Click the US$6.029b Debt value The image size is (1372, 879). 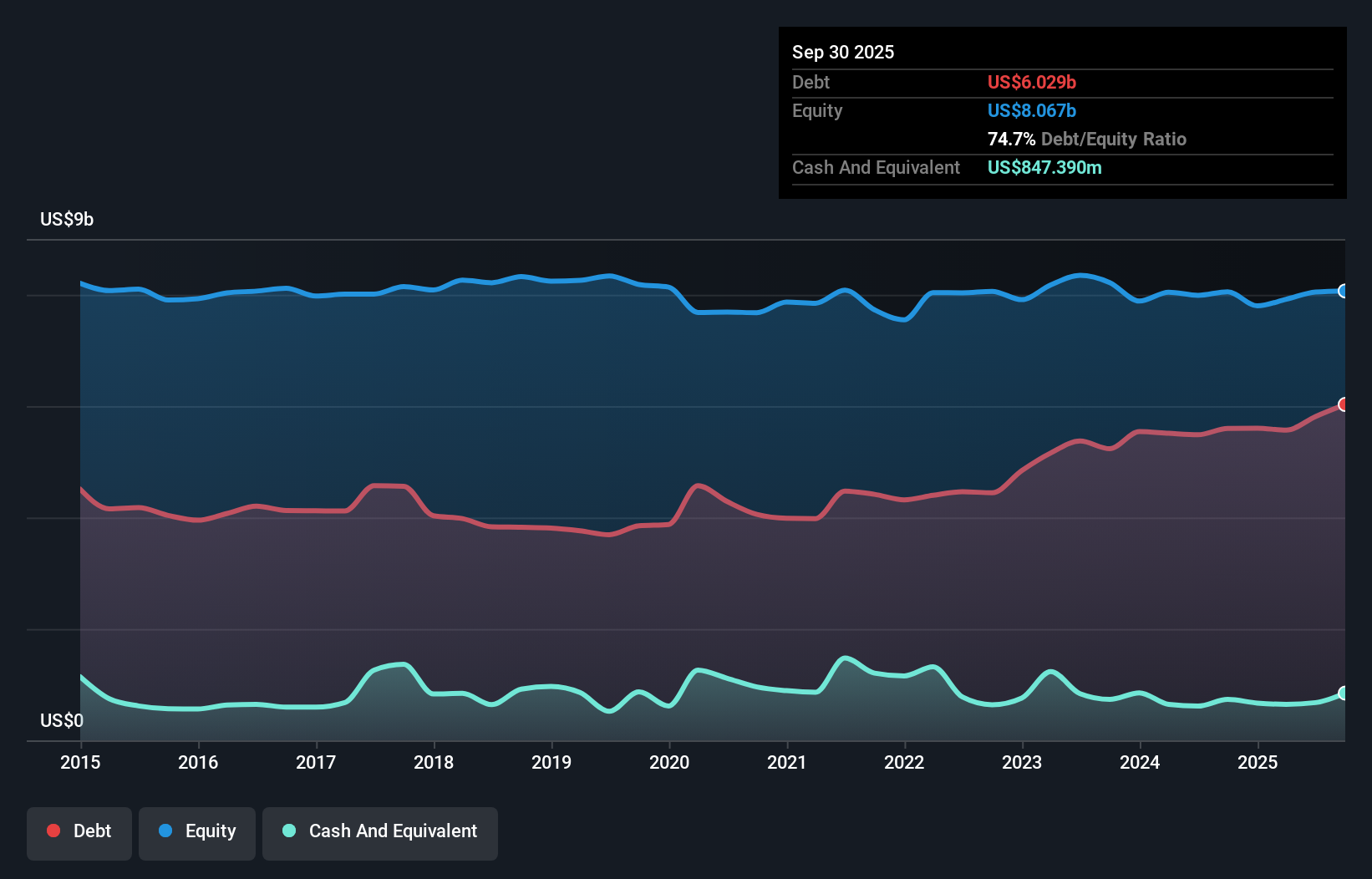[x=1032, y=82]
